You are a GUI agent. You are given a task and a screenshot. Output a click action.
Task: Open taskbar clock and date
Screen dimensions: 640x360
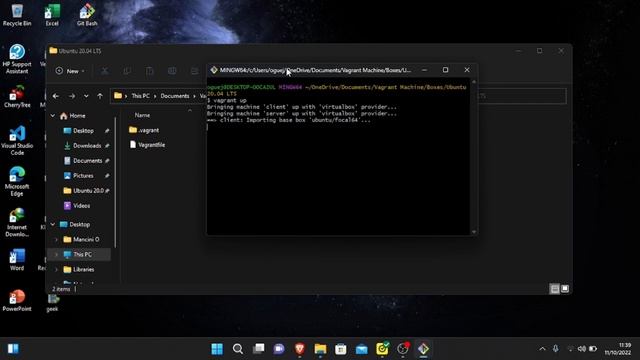tap(618, 349)
